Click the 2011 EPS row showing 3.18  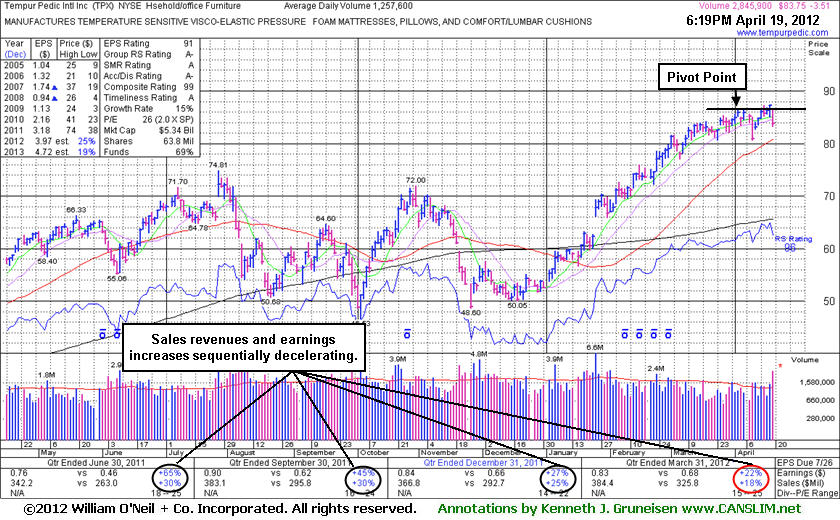pyautogui.click(x=51, y=130)
